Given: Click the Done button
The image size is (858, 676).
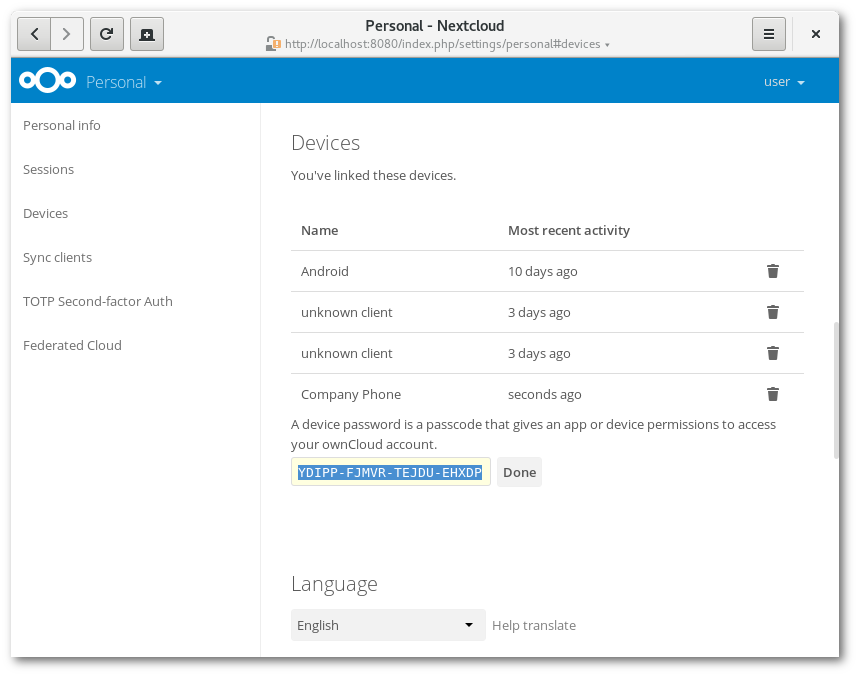Looking at the screenshot, I should tap(519, 471).
